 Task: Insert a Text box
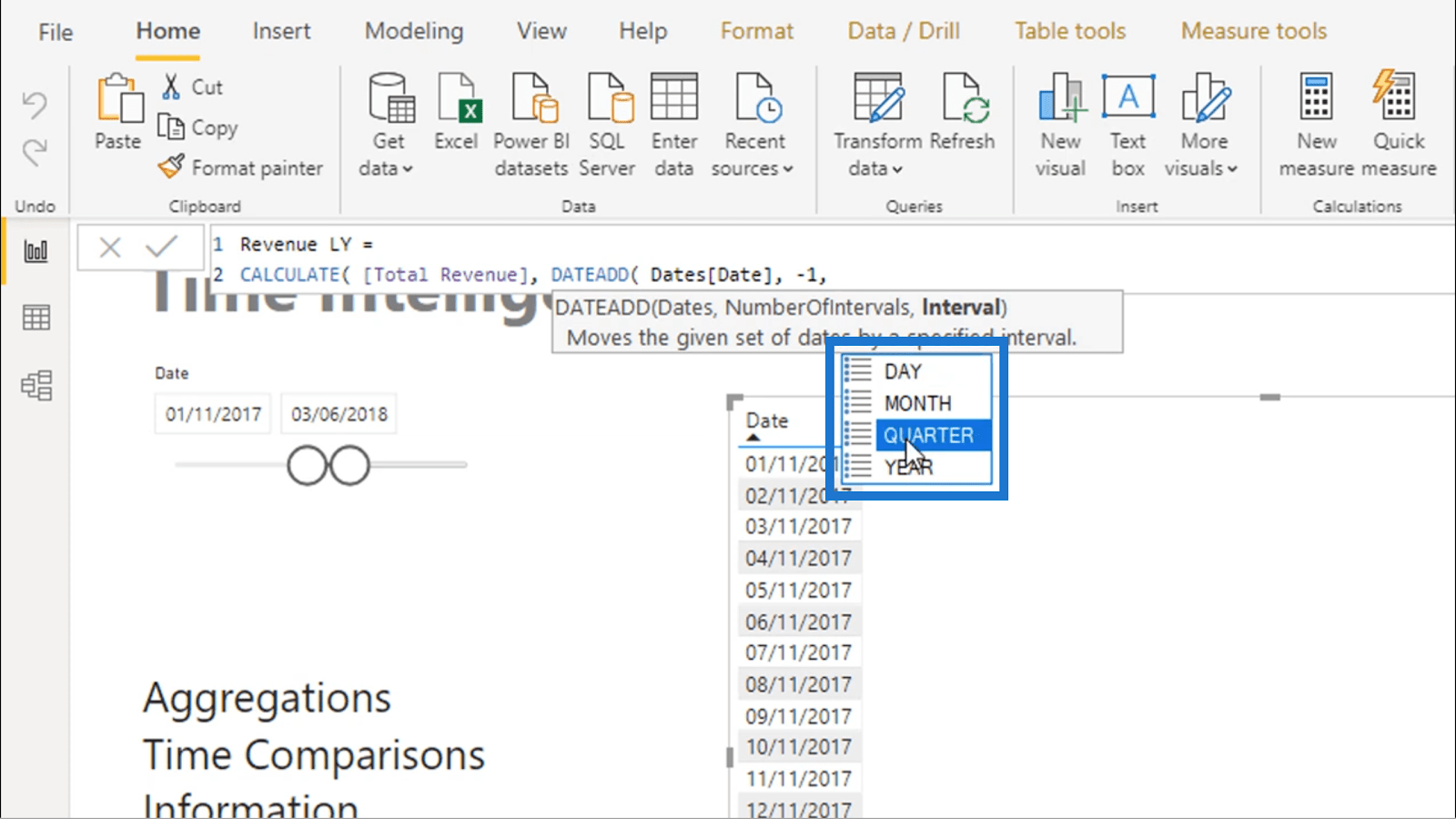tap(1128, 126)
